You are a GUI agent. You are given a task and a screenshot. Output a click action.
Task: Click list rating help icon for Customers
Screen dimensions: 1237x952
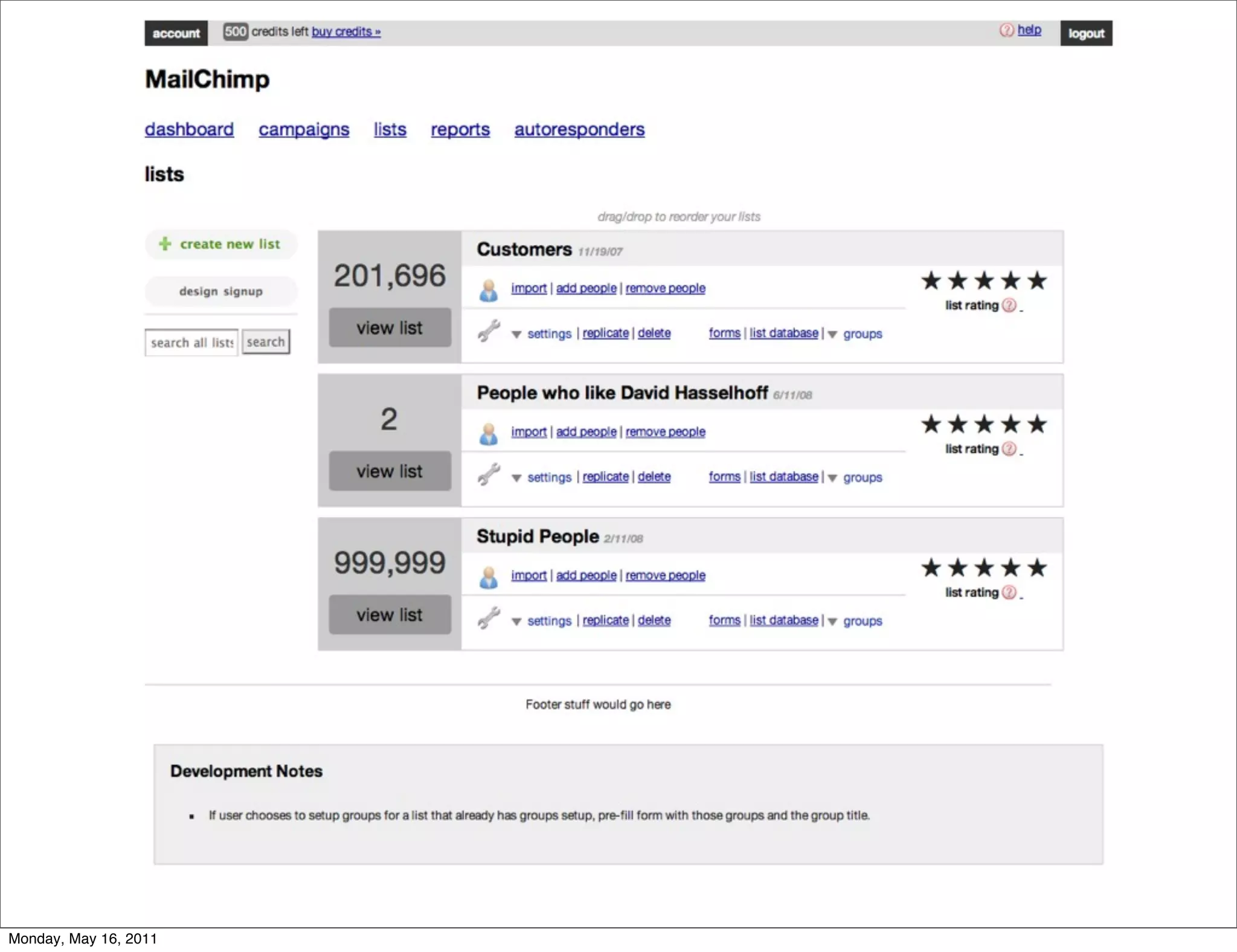click(1009, 306)
